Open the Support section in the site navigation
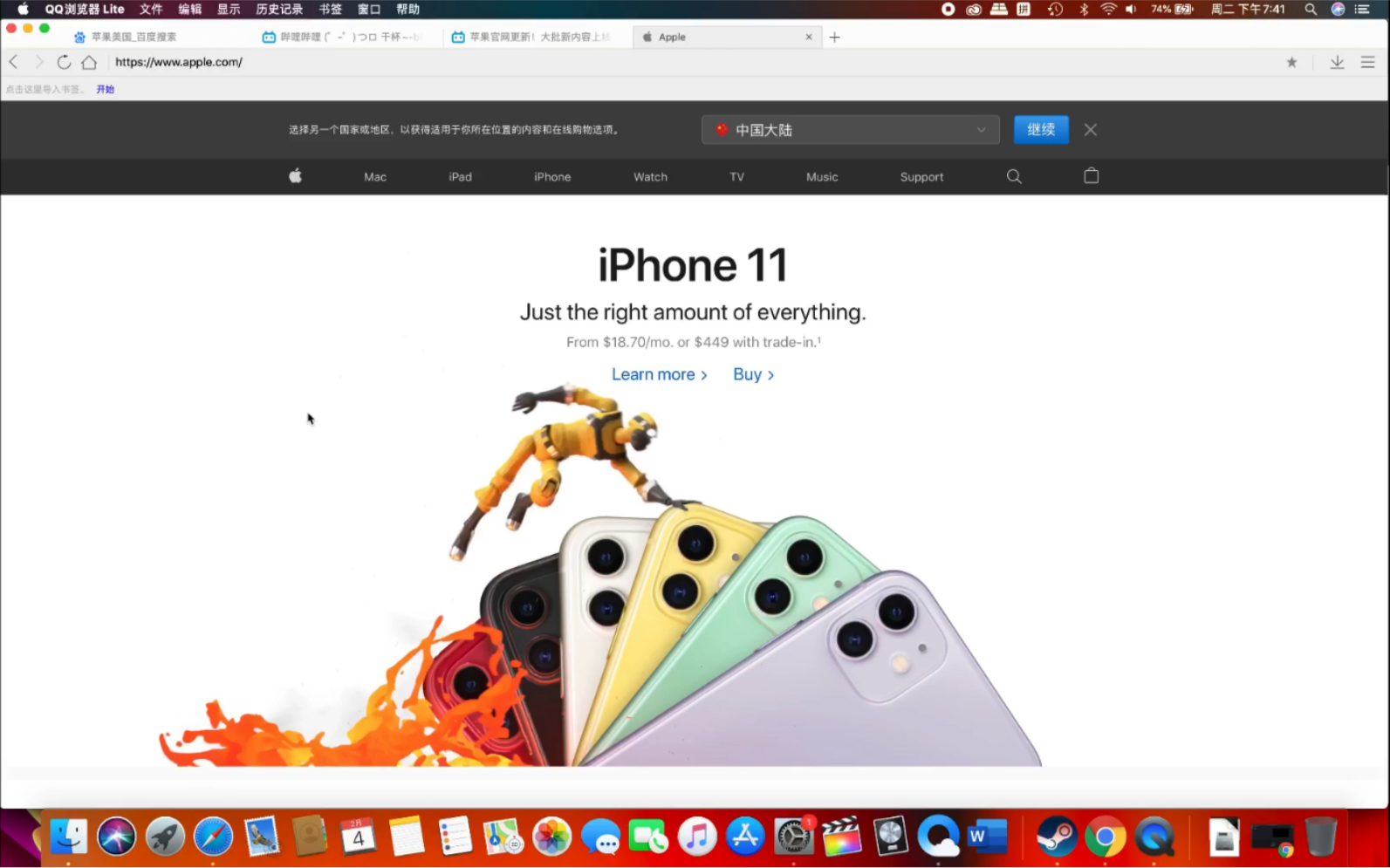This screenshot has width=1390, height=868. pyautogui.click(x=921, y=176)
